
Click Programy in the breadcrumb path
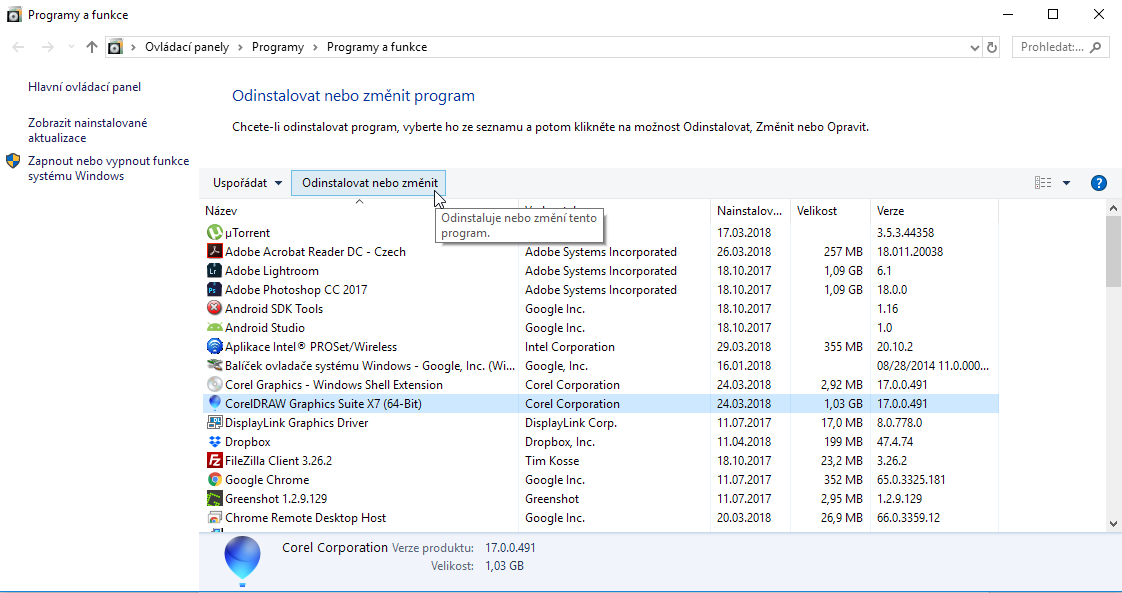tap(277, 47)
